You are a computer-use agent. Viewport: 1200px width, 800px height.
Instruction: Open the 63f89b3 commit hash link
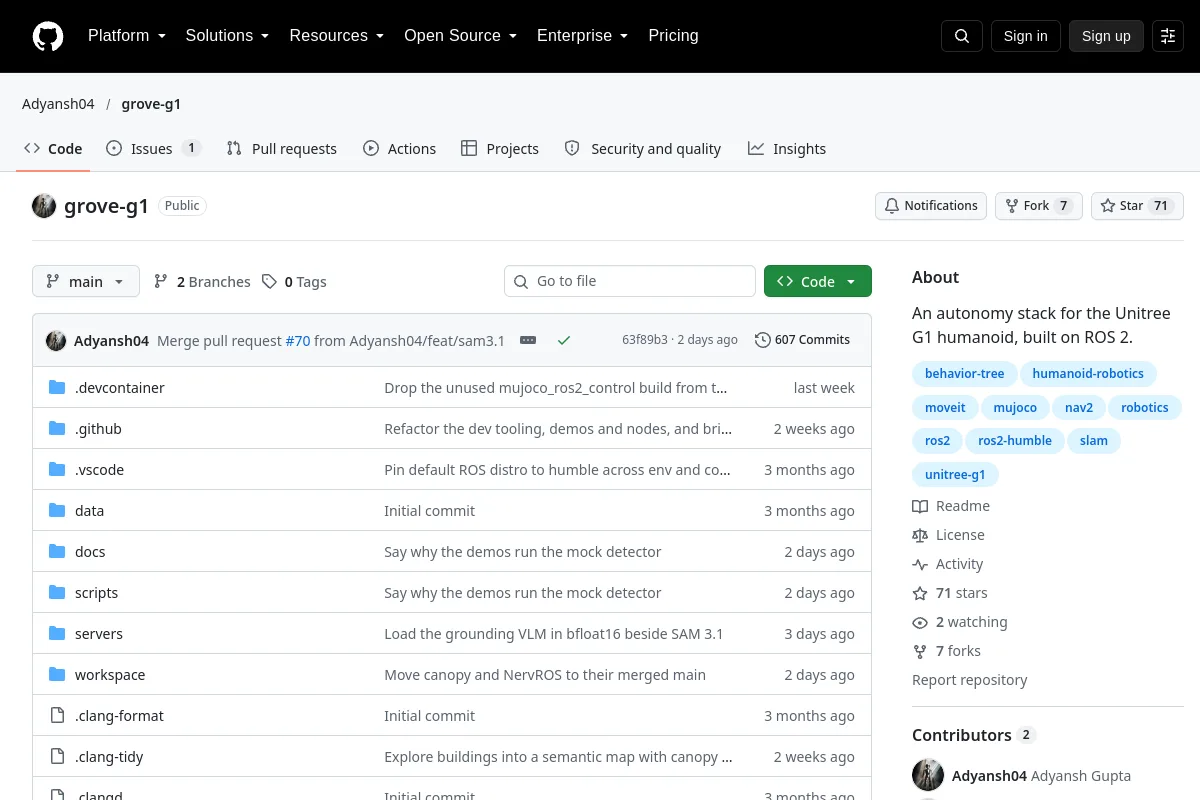coord(644,340)
